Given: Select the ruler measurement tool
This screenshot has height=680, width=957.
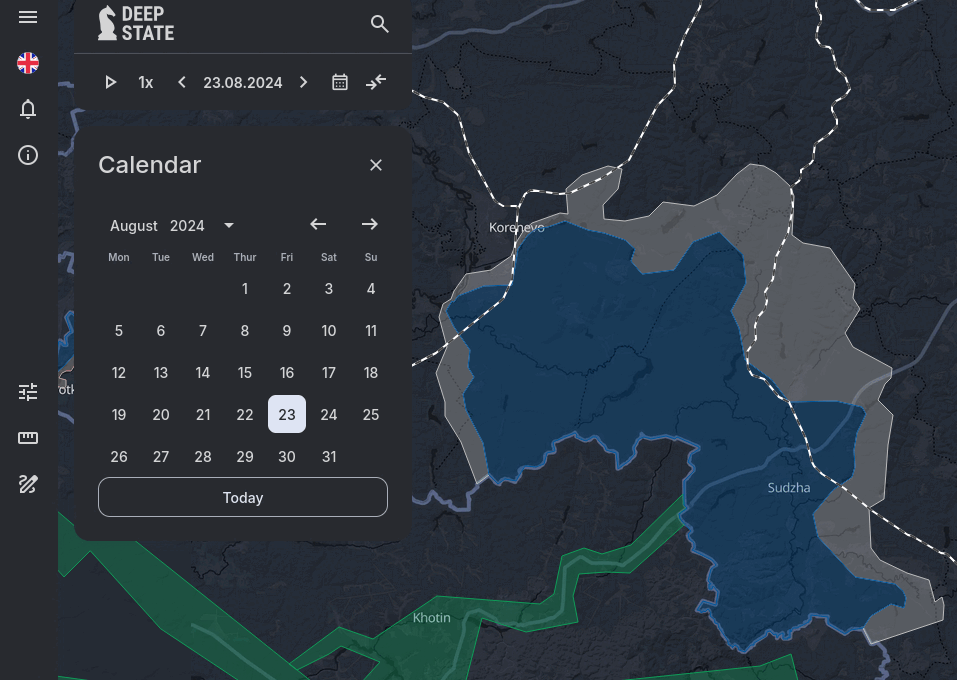Looking at the screenshot, I should tap(28, 438).
